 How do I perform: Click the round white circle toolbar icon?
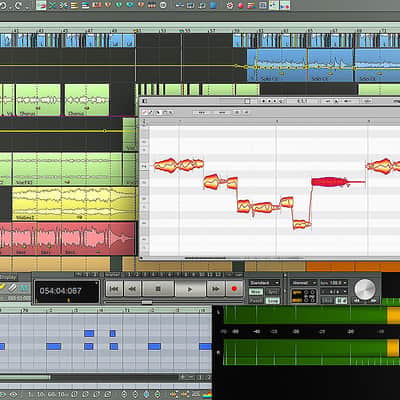tap(163, 5)
